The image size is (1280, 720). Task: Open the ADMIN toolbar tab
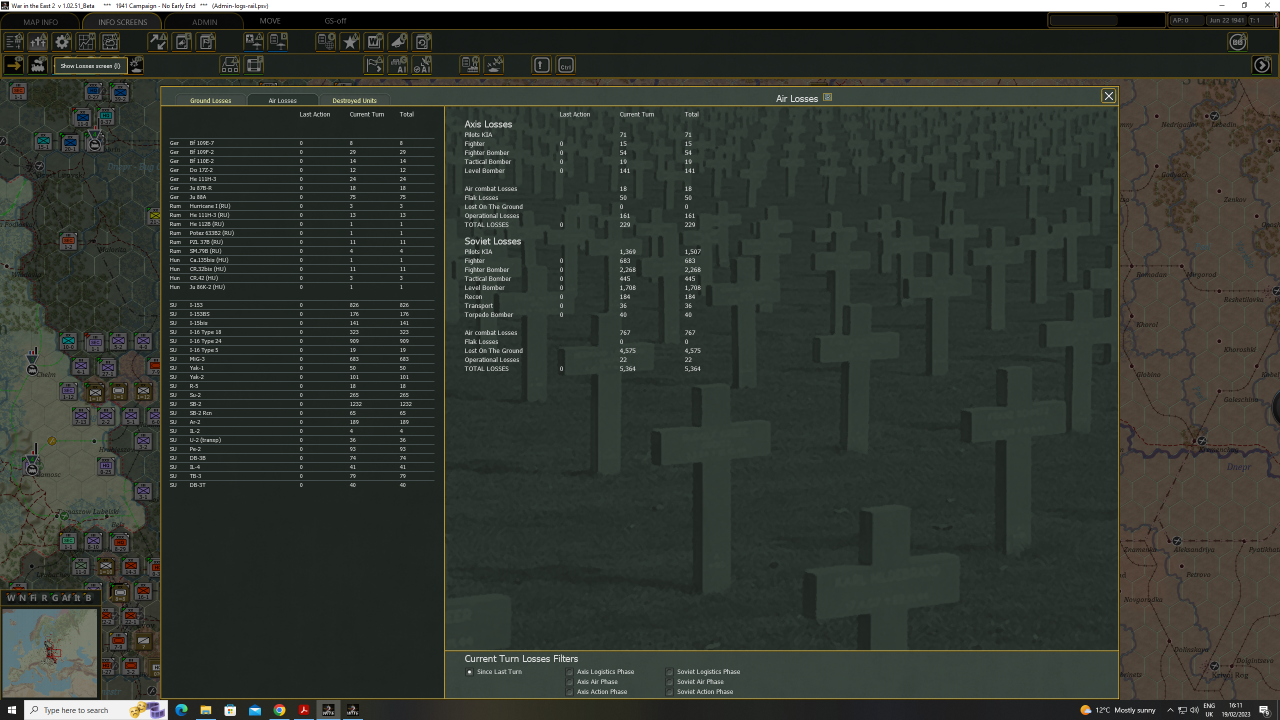pos(204,21)
